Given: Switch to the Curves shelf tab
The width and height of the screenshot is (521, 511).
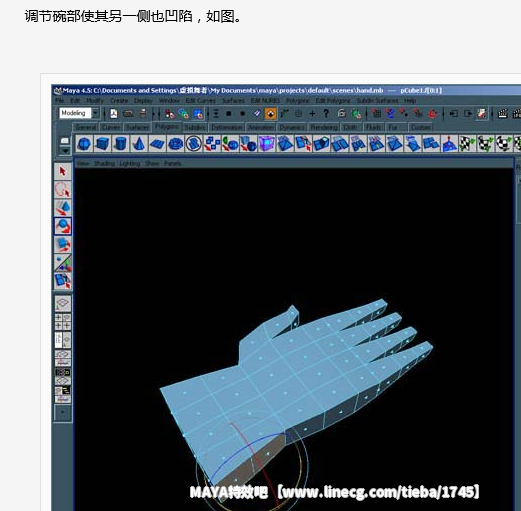Looking at the screenshot, I should coord(111,127).
